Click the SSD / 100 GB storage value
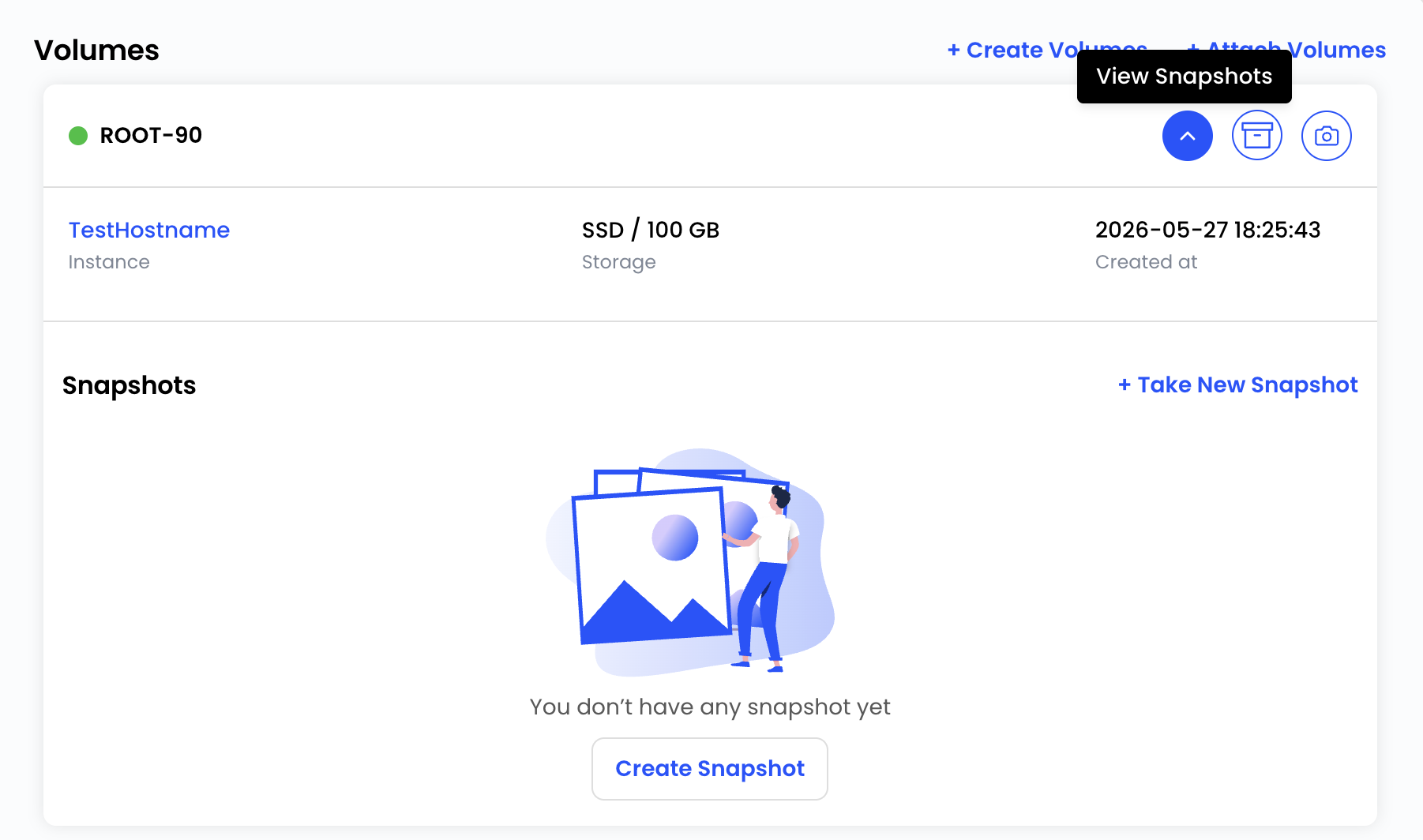The height and width of the screenshot is (840, 1423). tap(651, 230)
